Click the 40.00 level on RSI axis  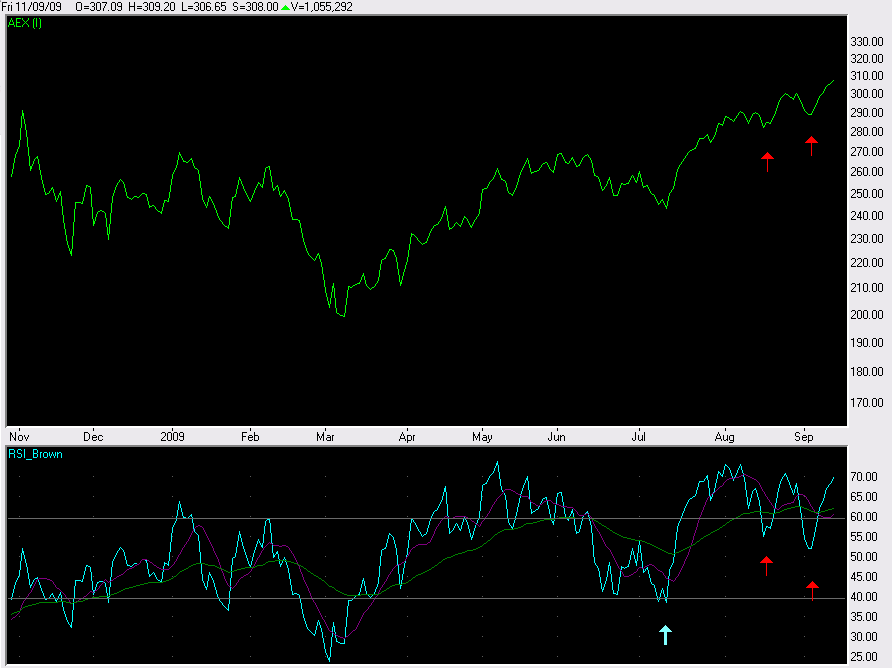coord(862,597)
